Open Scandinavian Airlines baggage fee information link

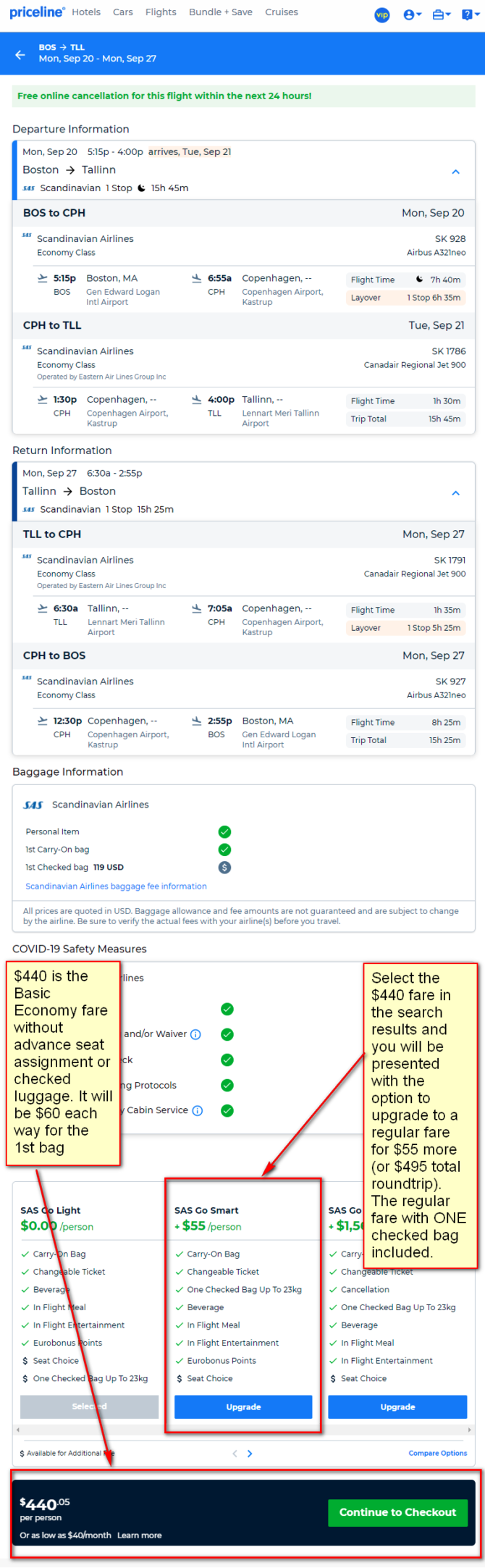116,886
